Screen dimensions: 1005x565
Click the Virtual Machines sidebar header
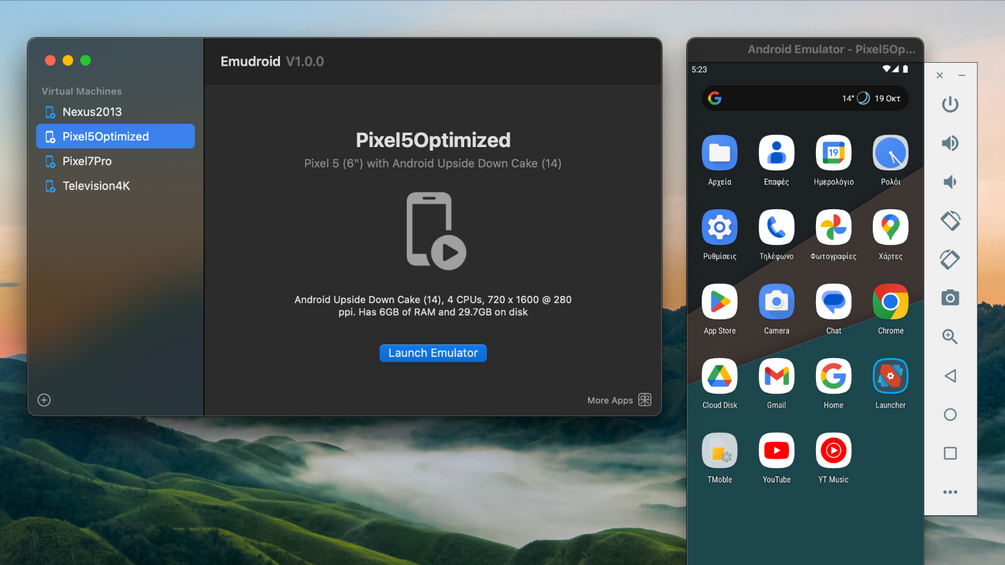coord(81,91)
